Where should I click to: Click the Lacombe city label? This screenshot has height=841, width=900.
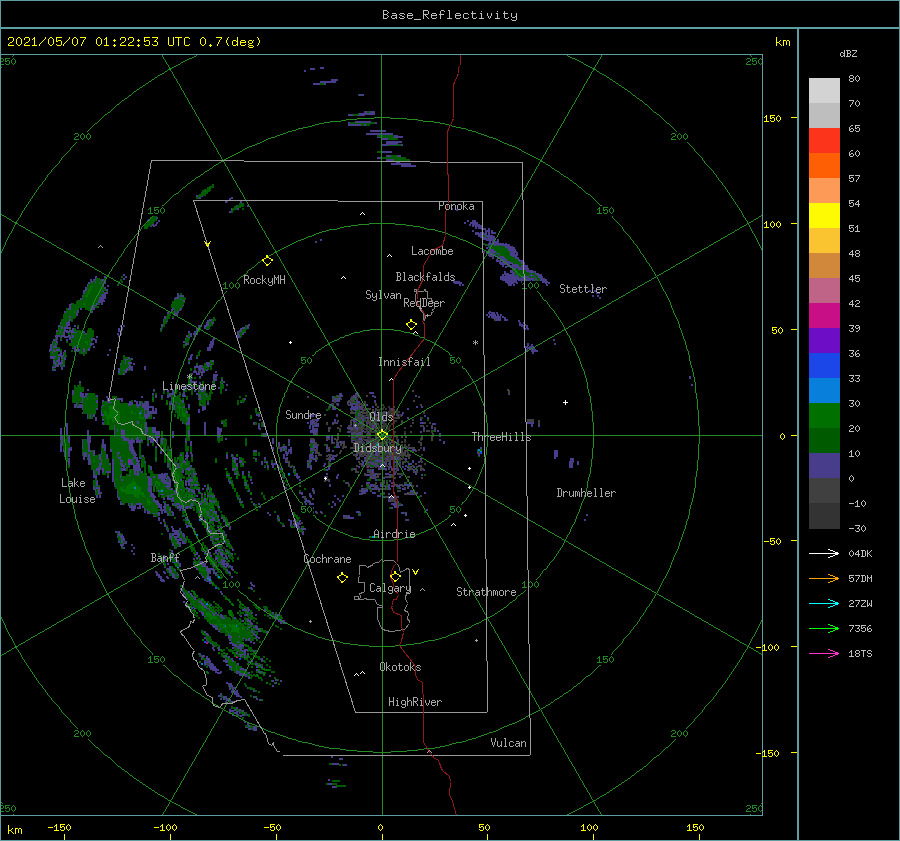(x=432, y=251)
